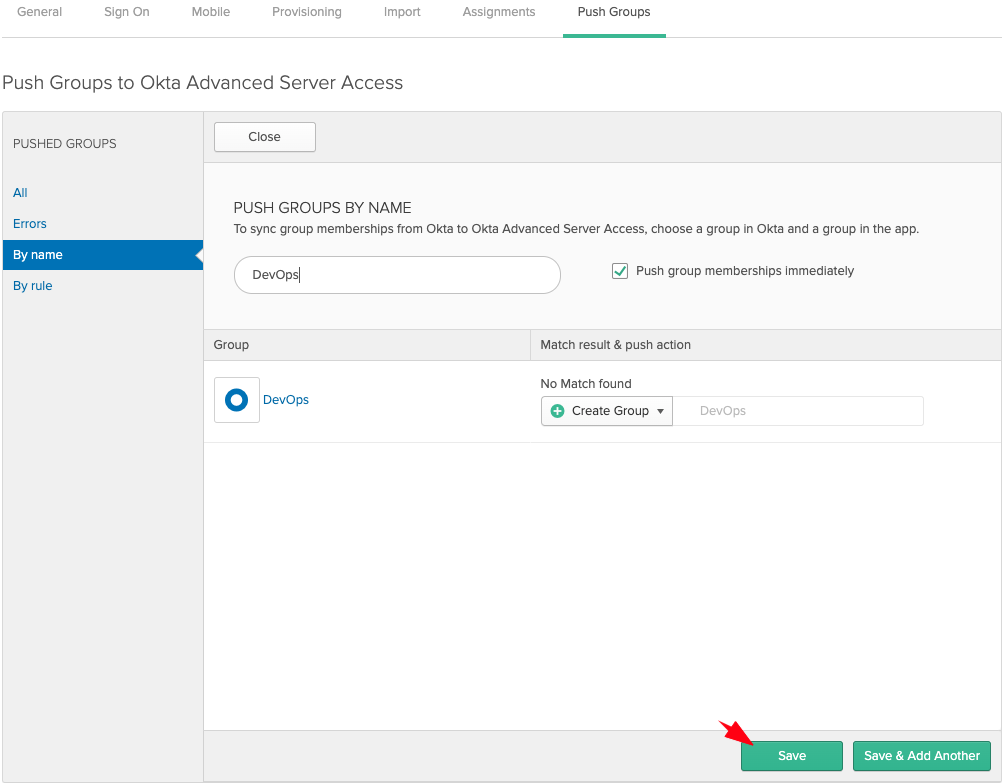Switch to the Provisioning tab
Viewport: 1006px width, 783px height.
coord(306,12)
